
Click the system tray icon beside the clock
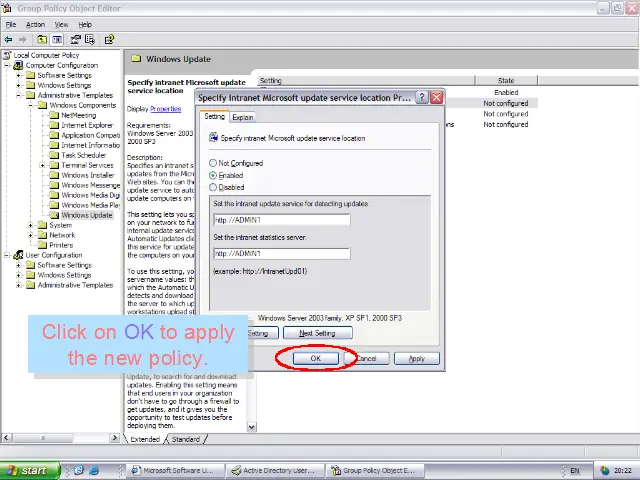point(604,471)
